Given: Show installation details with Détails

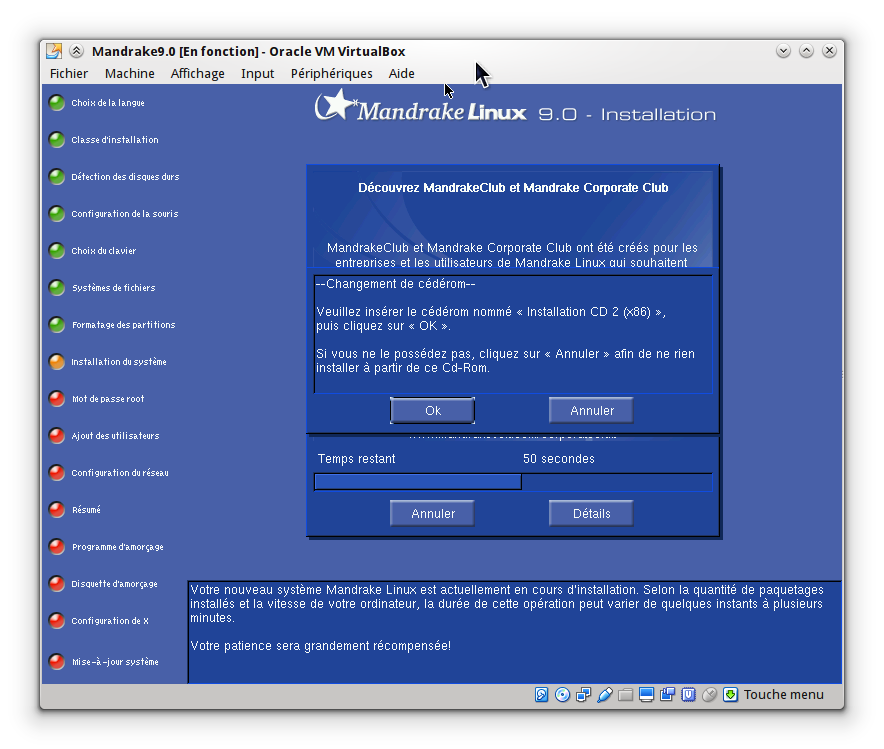Looking at the screenshot, I should 591,513.
